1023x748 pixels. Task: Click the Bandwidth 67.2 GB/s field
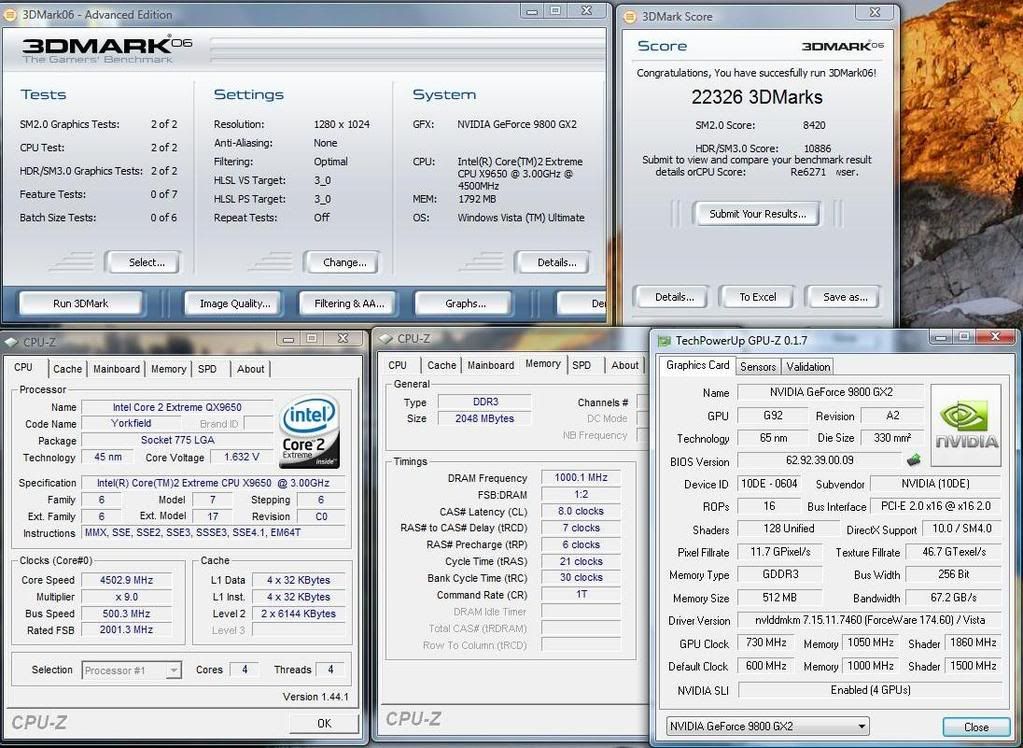[953, 598]
